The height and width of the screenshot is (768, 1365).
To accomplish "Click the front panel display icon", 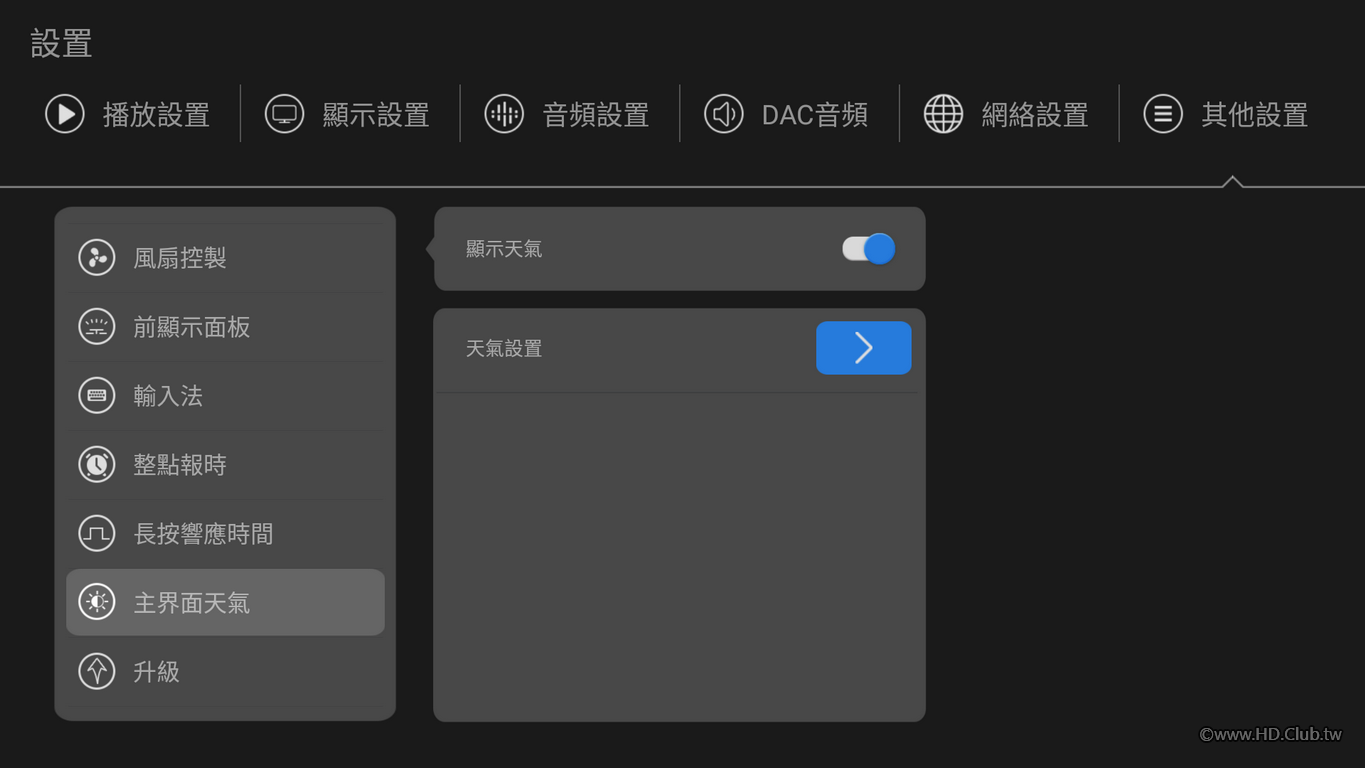I will tap(97, 327).
